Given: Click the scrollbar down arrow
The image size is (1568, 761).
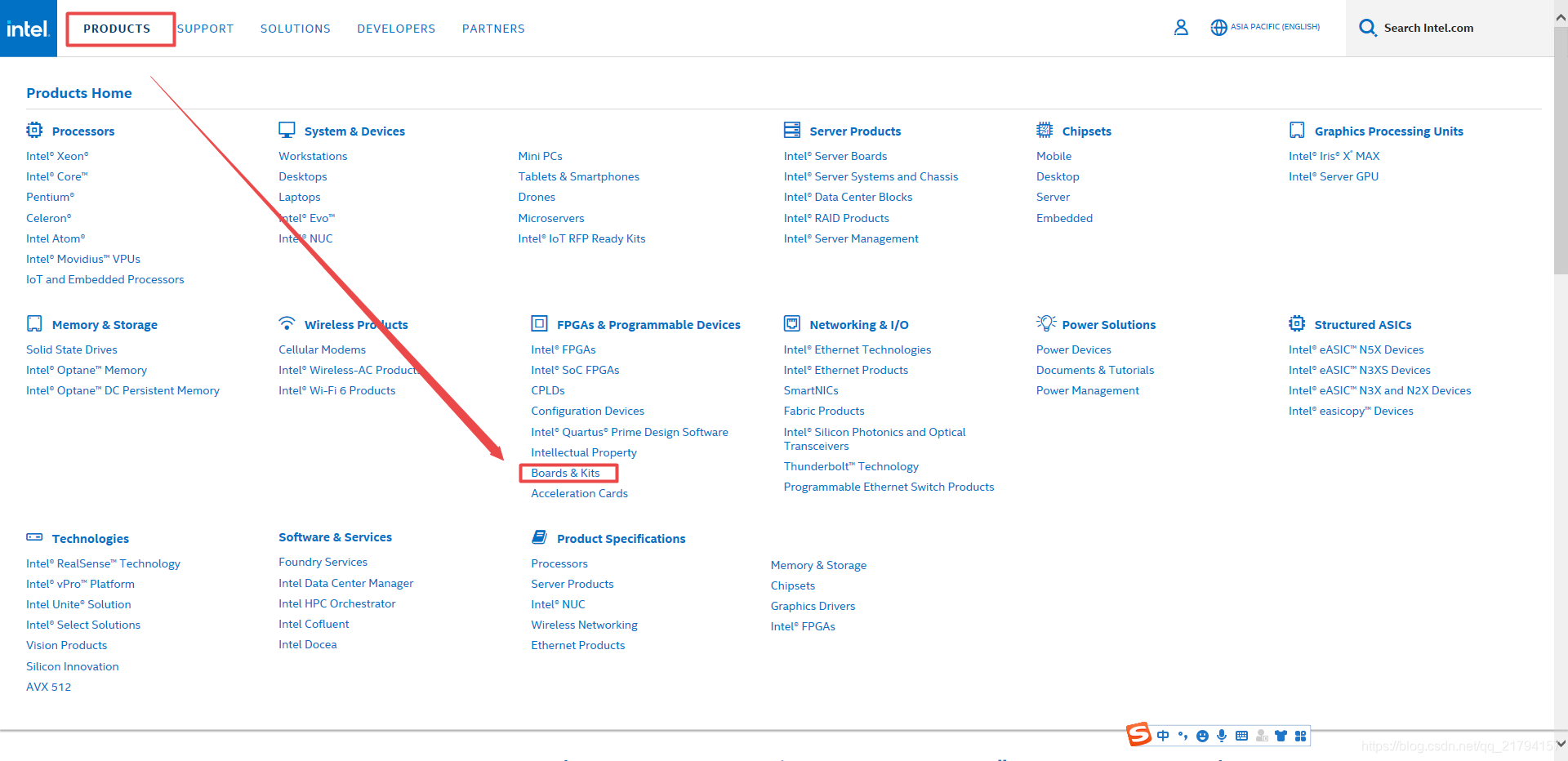Looking at the screenshot, I should pos(1561,743).
